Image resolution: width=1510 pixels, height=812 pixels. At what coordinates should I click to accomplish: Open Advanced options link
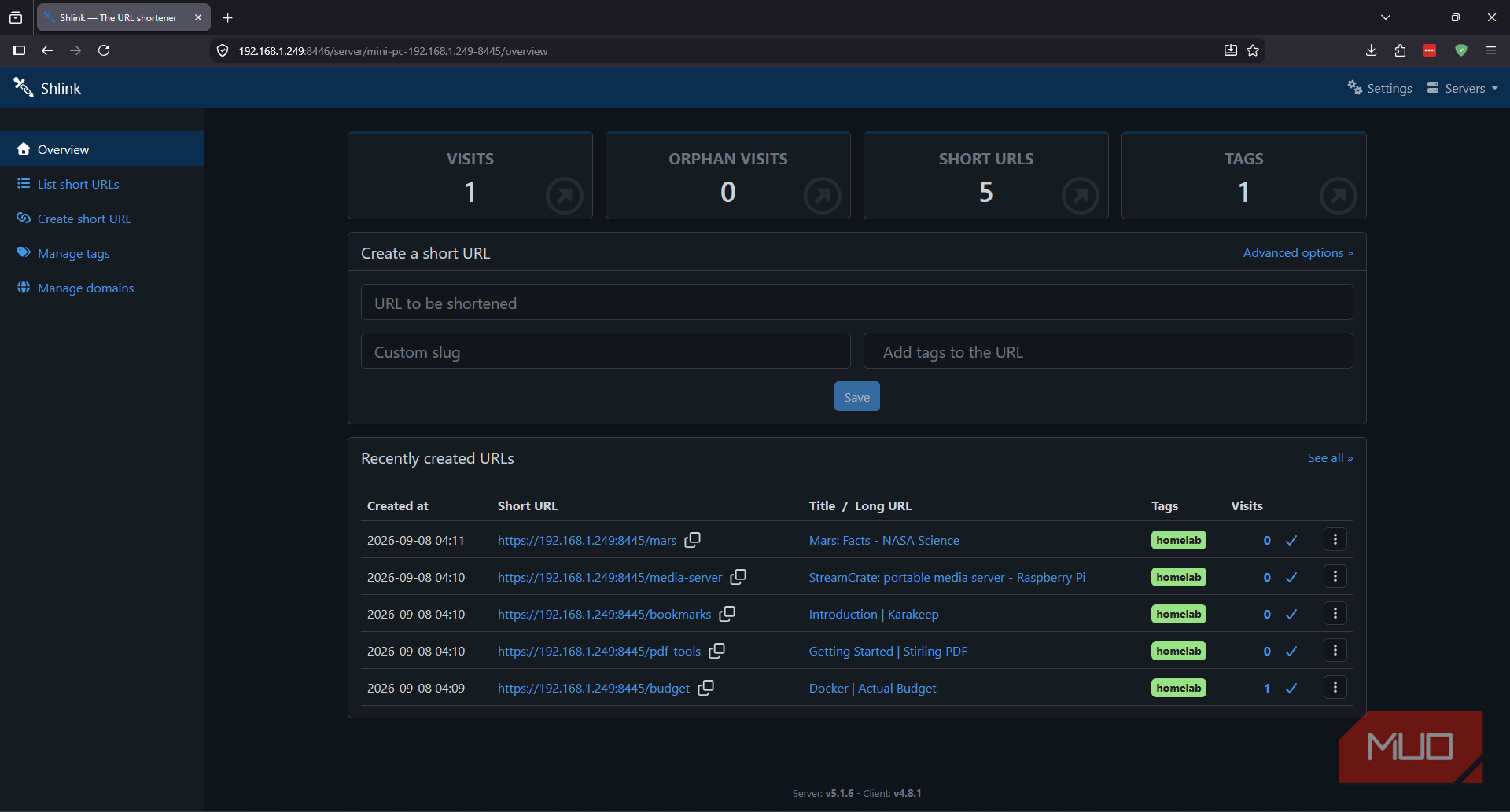coord(1298,253)
